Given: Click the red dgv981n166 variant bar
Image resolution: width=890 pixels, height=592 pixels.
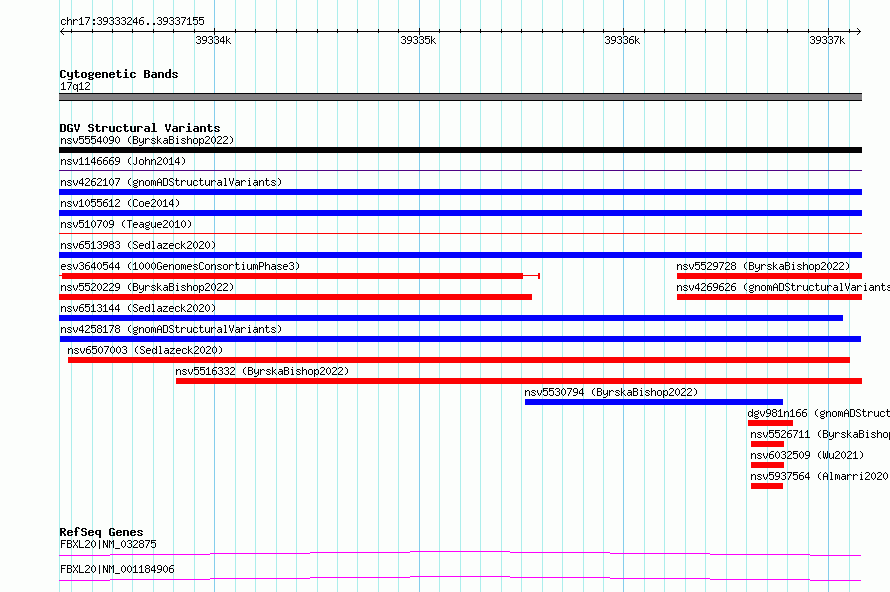Looking at the screenshot, I should [x=770, y=423].
